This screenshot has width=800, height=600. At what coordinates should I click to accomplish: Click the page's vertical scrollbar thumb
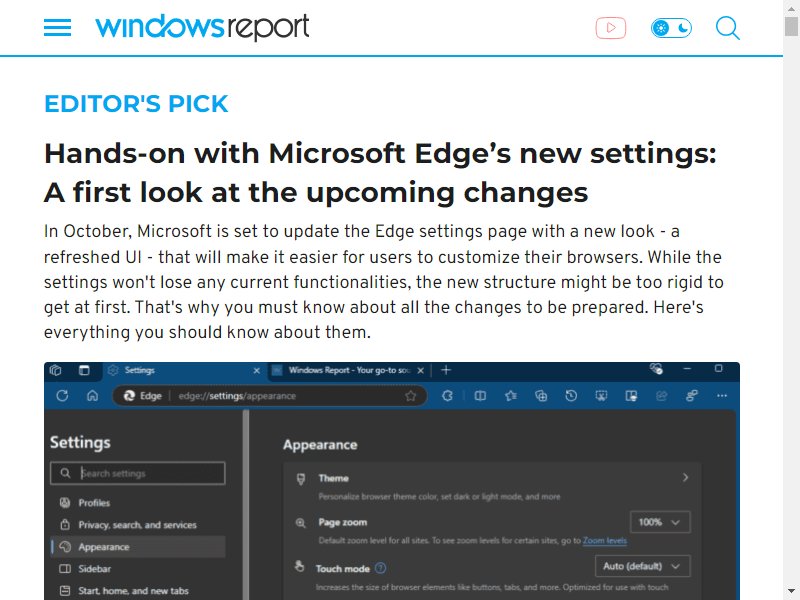[x=791, y=26]
